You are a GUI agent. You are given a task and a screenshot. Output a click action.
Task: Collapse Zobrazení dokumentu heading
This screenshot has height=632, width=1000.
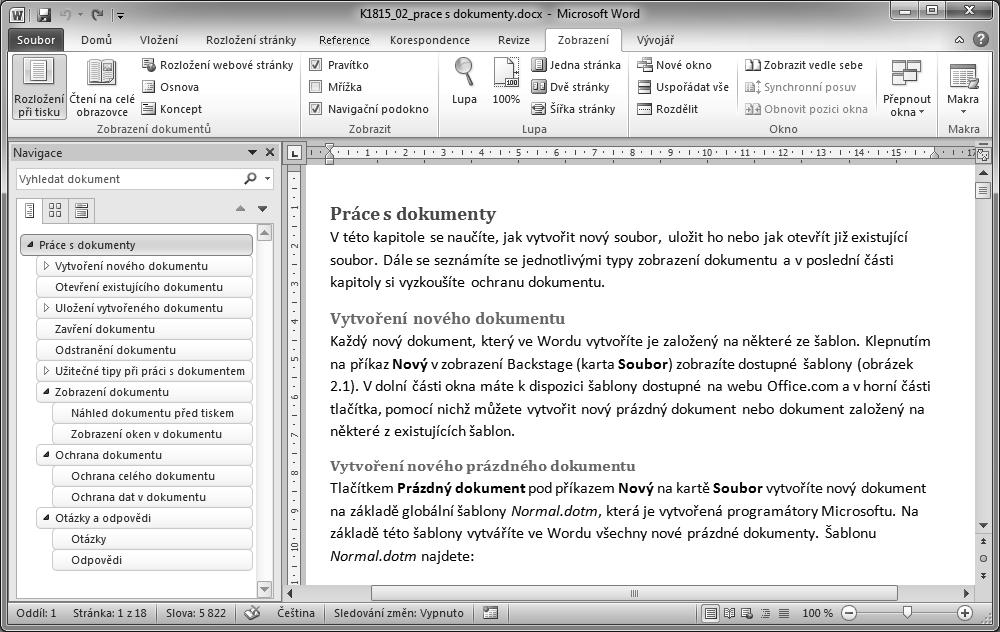pyautogui.click(x=46, y=392)
